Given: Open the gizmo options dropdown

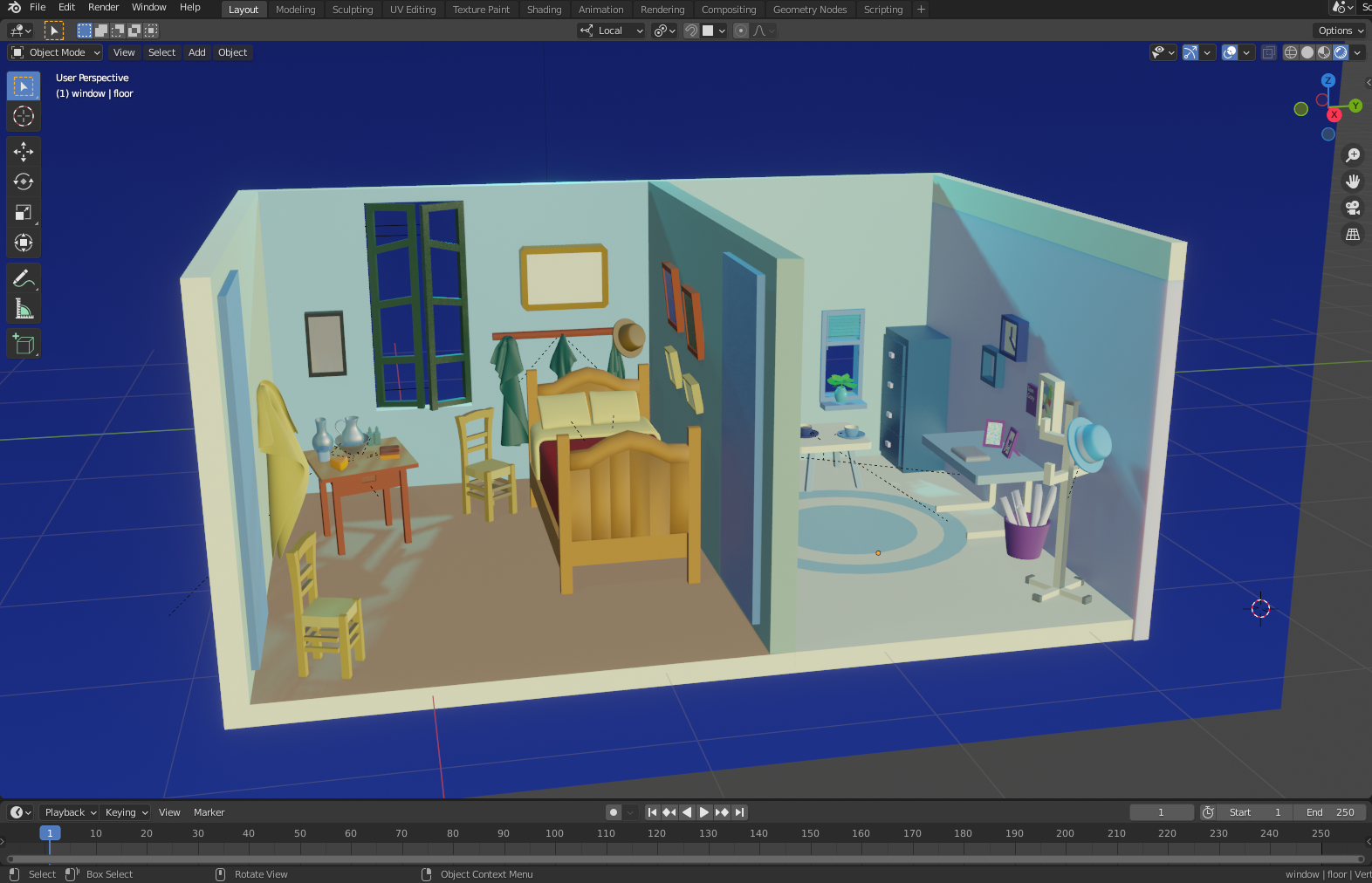Looking at the screenshot, I should tap(1208, 52).
